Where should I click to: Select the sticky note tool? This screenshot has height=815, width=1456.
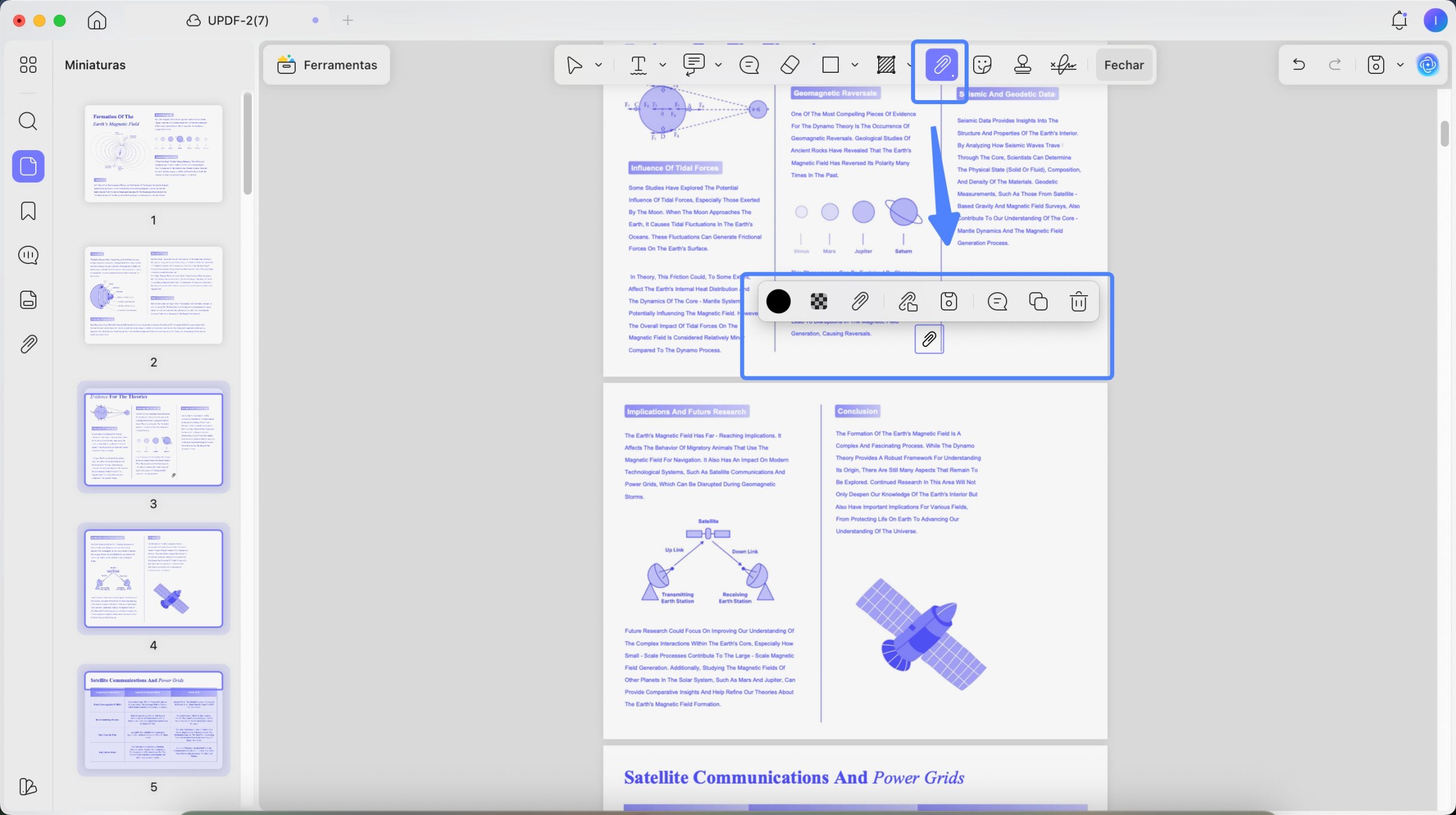[749, 65]
